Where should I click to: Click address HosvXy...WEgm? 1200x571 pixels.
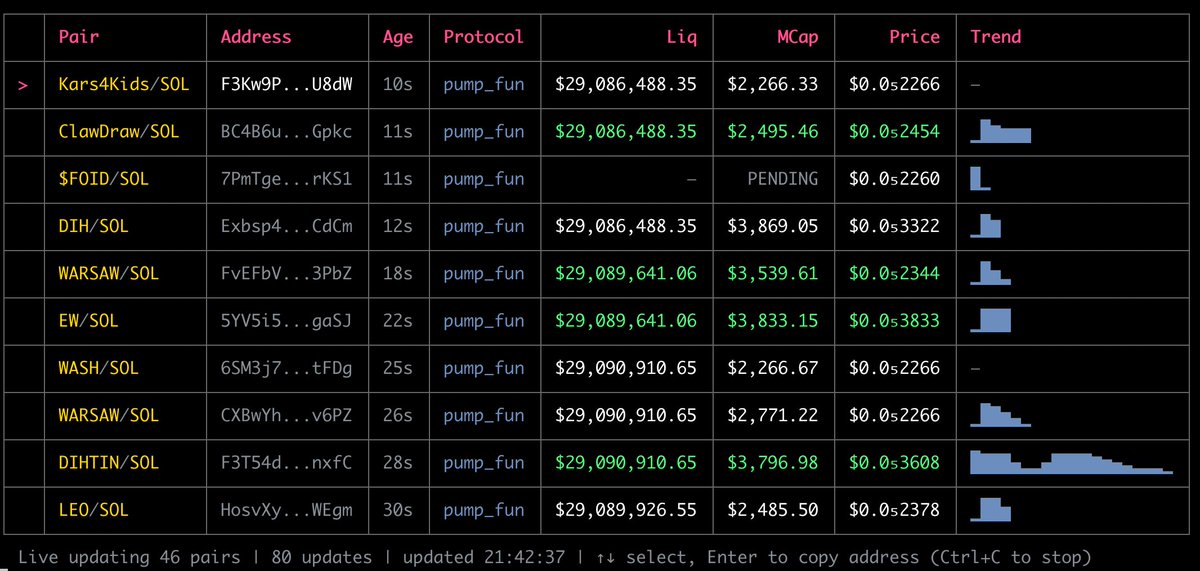click(x=286, y=510)
